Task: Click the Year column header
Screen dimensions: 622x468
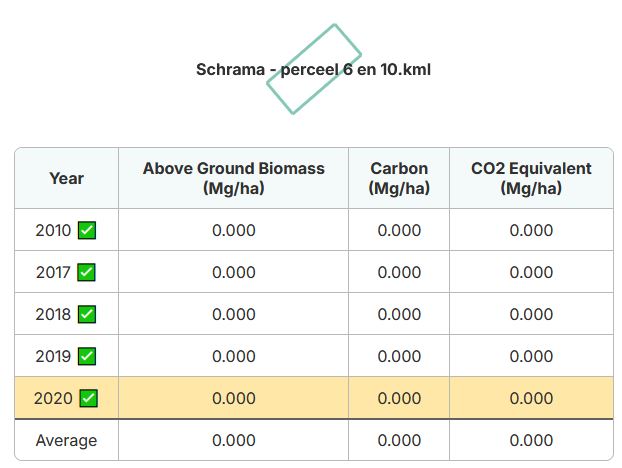Action: coord(66,178)
